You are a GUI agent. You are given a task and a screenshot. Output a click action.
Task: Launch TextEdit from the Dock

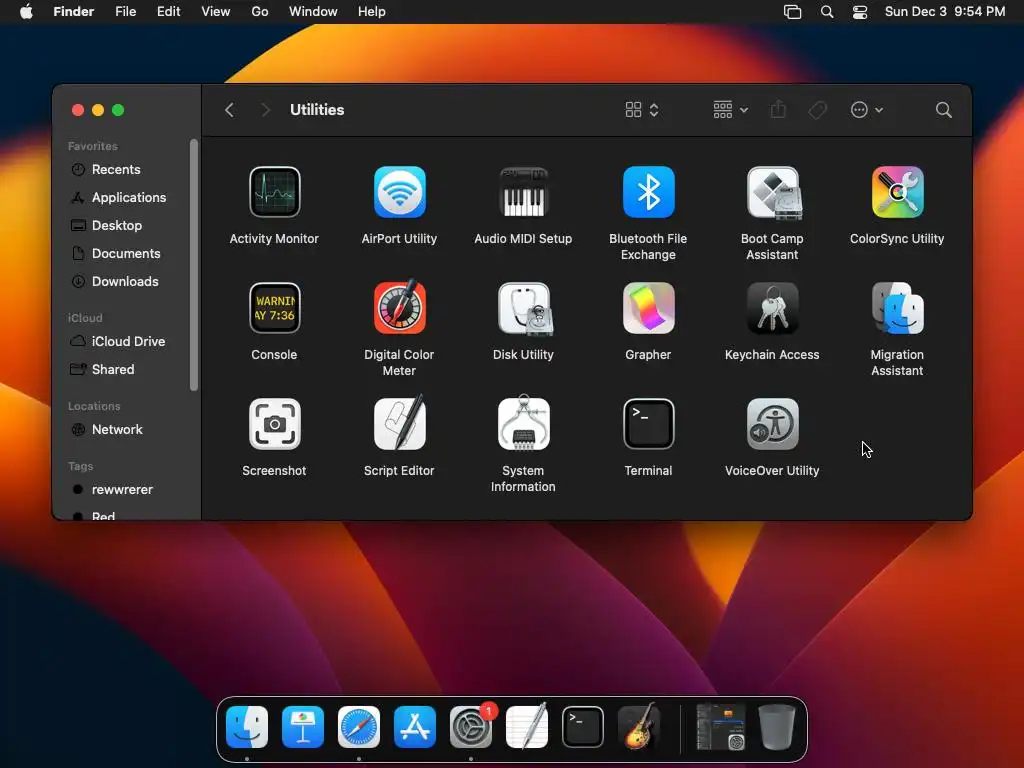click(527, 726)
